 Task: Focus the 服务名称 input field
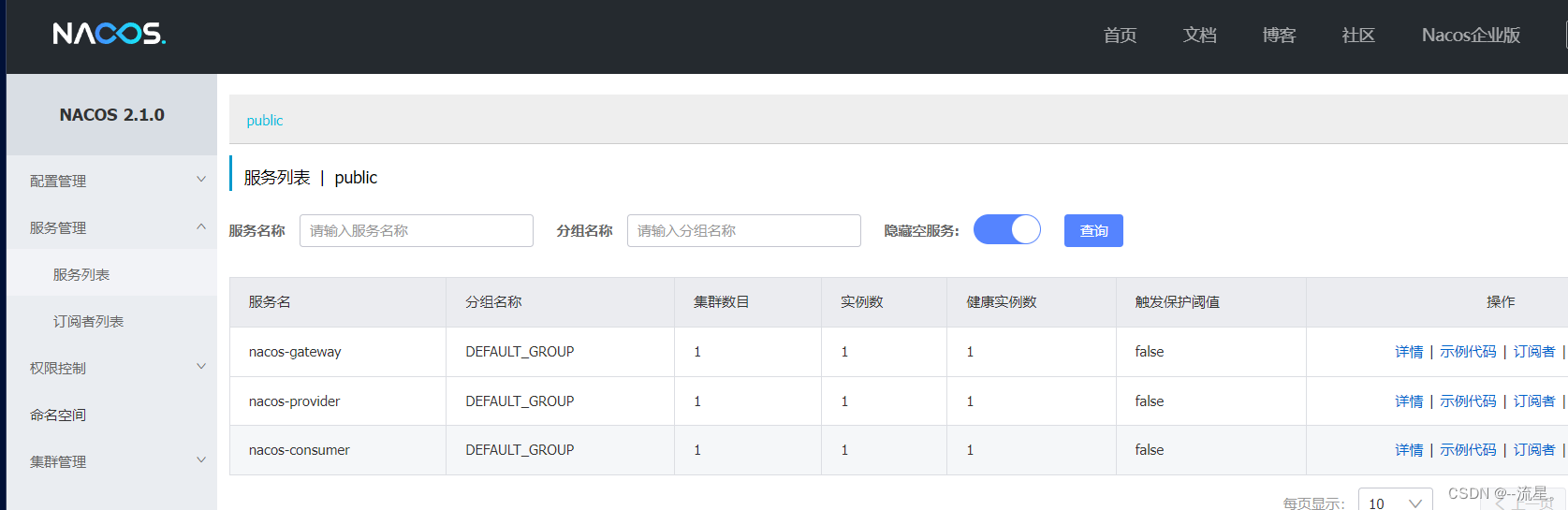[417, 230]
